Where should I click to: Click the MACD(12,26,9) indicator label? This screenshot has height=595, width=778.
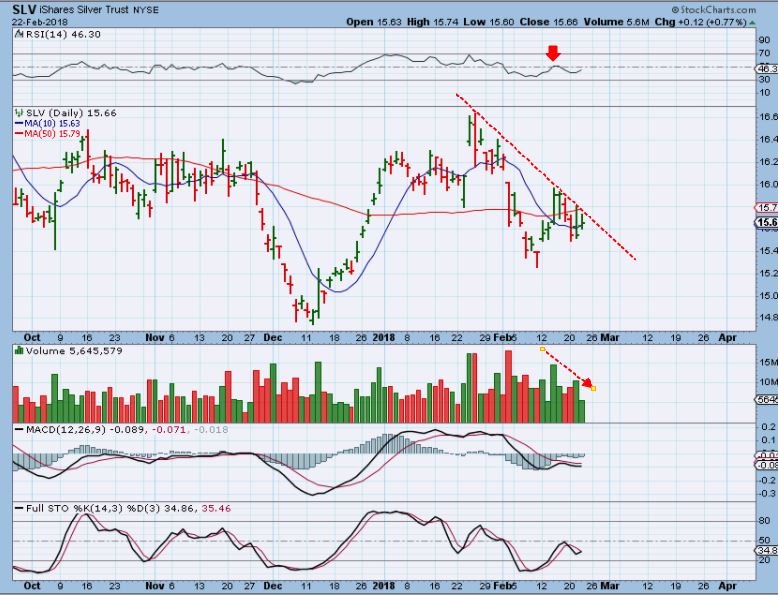tap(66, 430)
